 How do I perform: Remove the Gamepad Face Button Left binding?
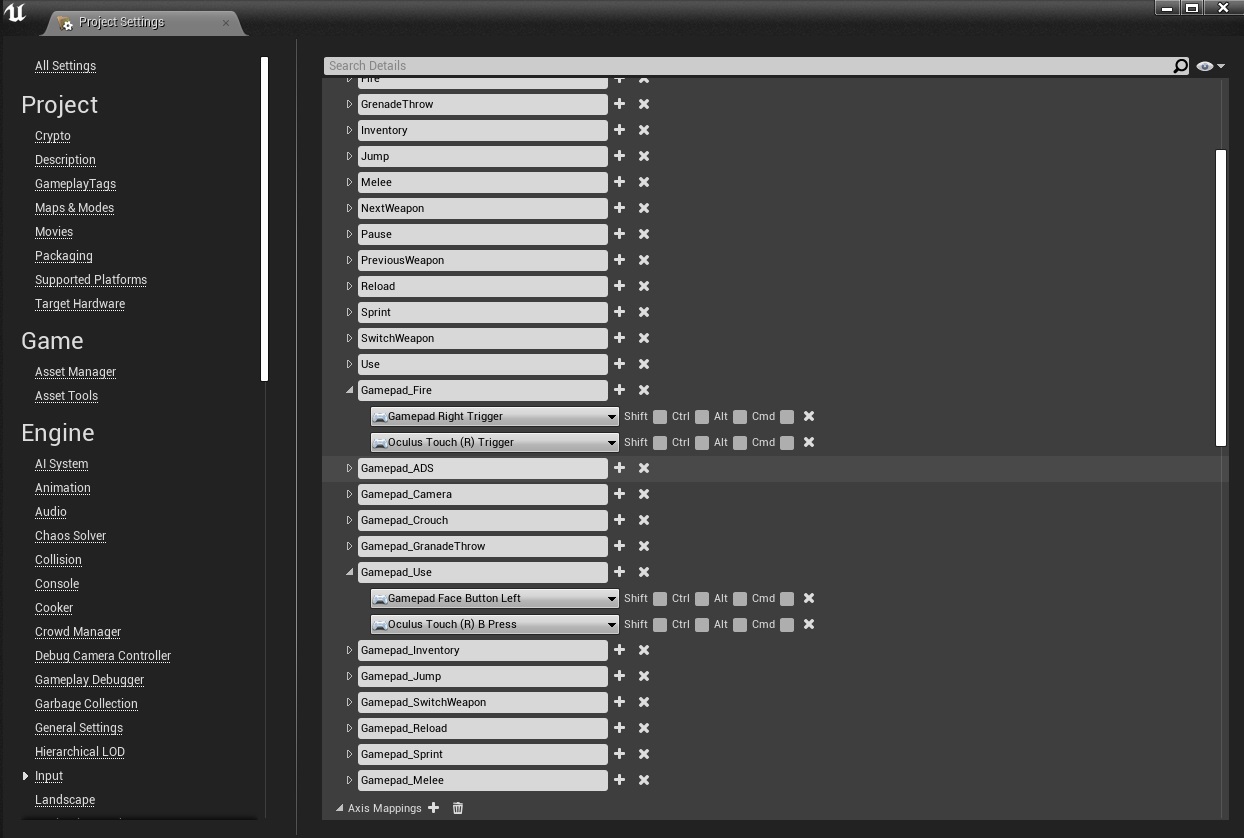[x=809, y=598]
